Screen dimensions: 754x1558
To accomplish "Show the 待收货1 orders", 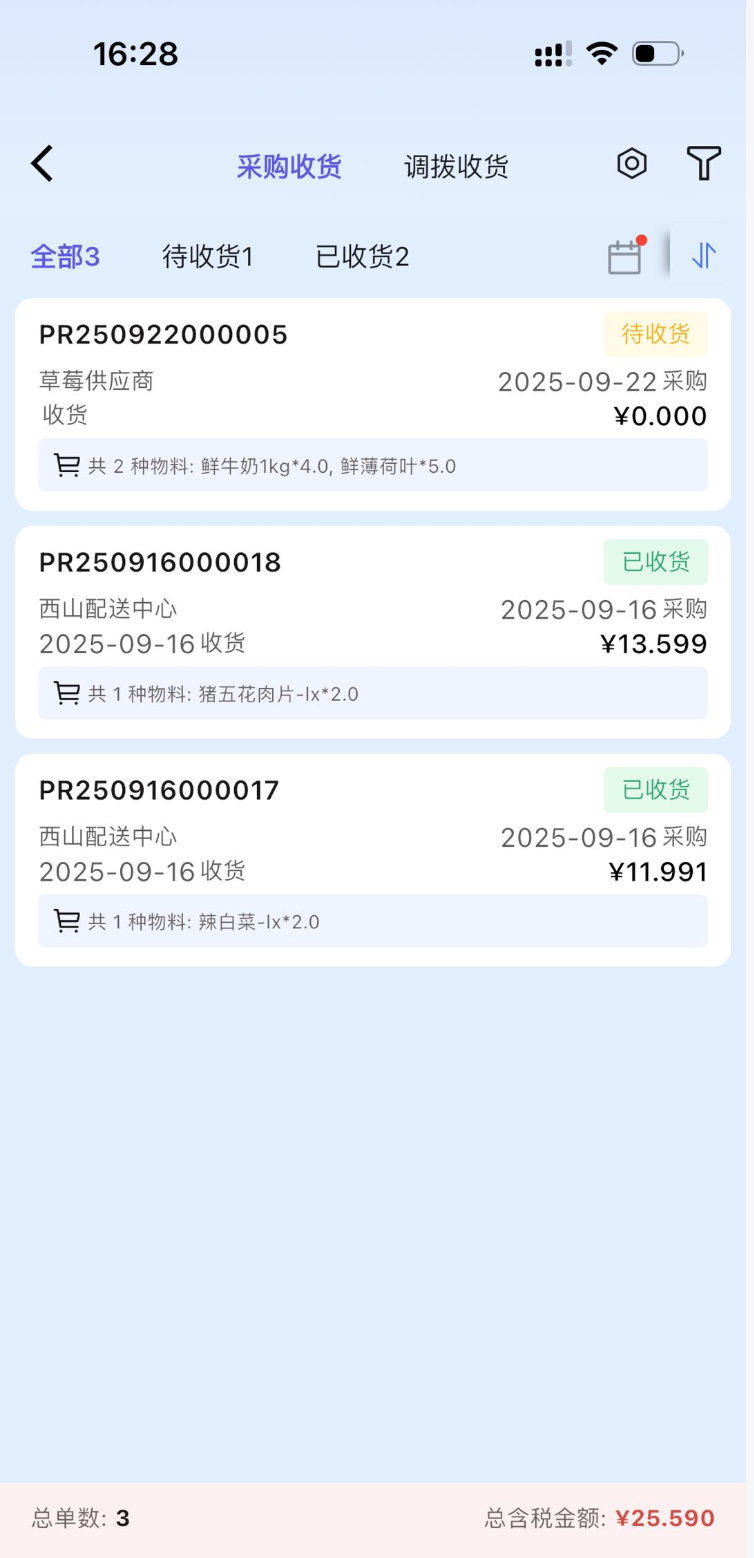I will [208, 257].
